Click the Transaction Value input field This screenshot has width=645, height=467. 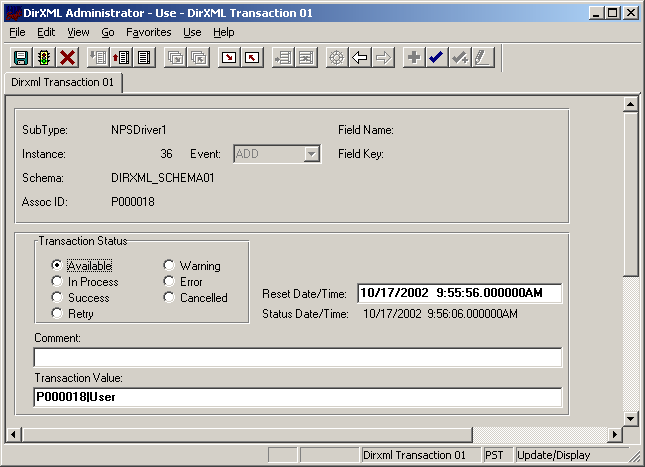298,397
